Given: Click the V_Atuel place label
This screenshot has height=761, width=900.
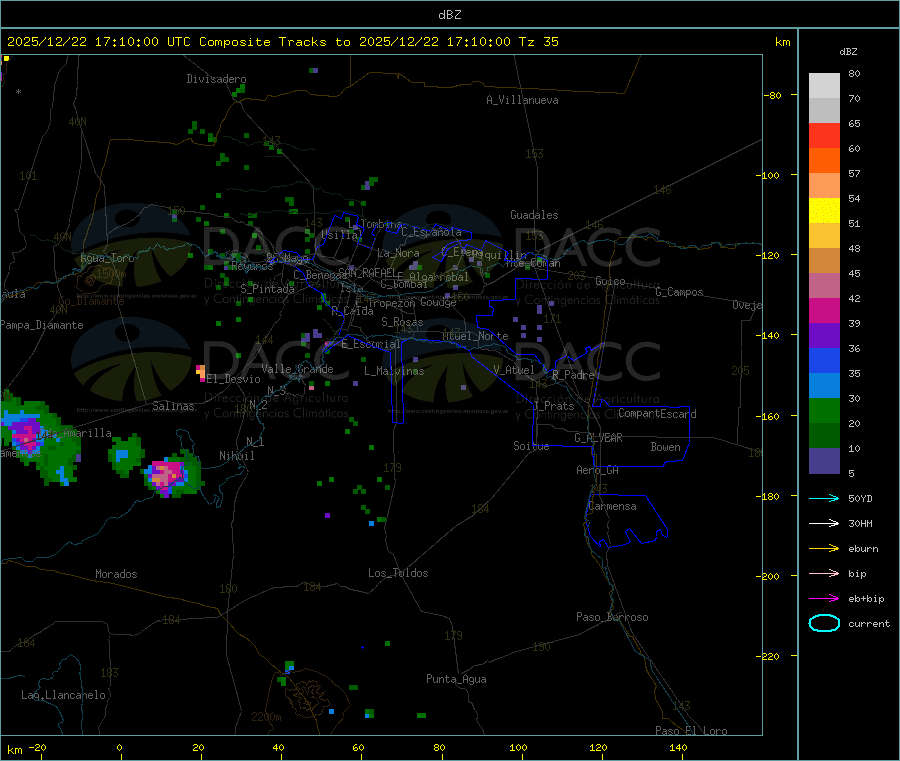Looking at the screenshot, I should (x=514, y=370).
